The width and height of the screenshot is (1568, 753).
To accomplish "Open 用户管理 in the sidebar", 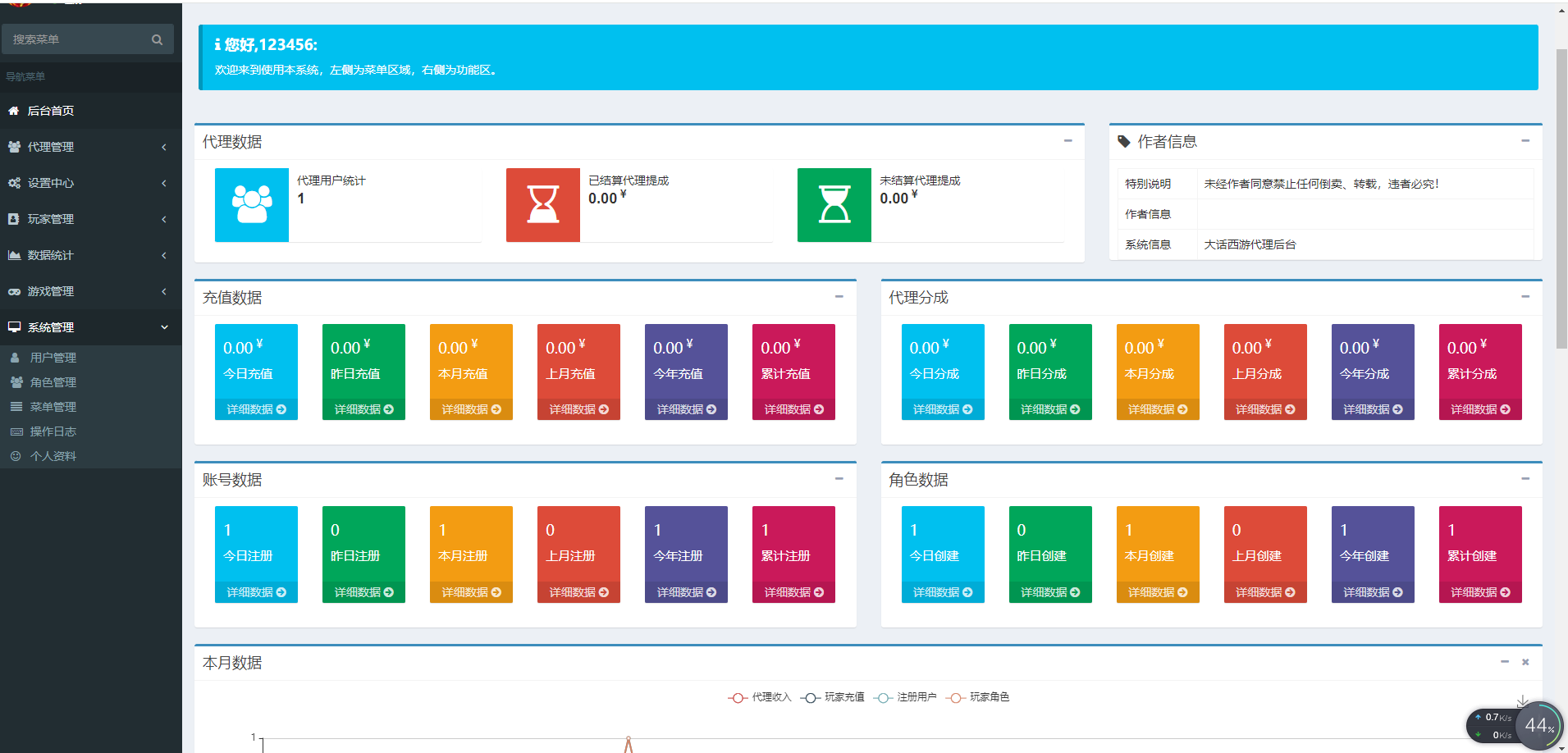I will coord(53,358).
